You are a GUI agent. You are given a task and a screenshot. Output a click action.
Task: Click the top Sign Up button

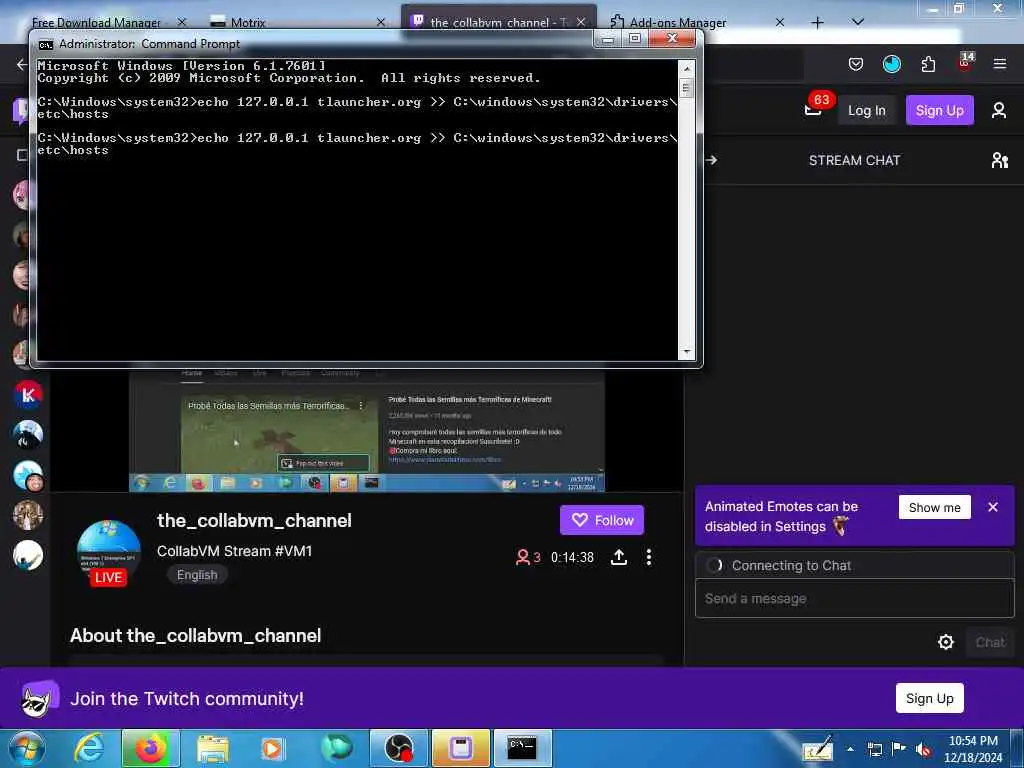point(939,110)
